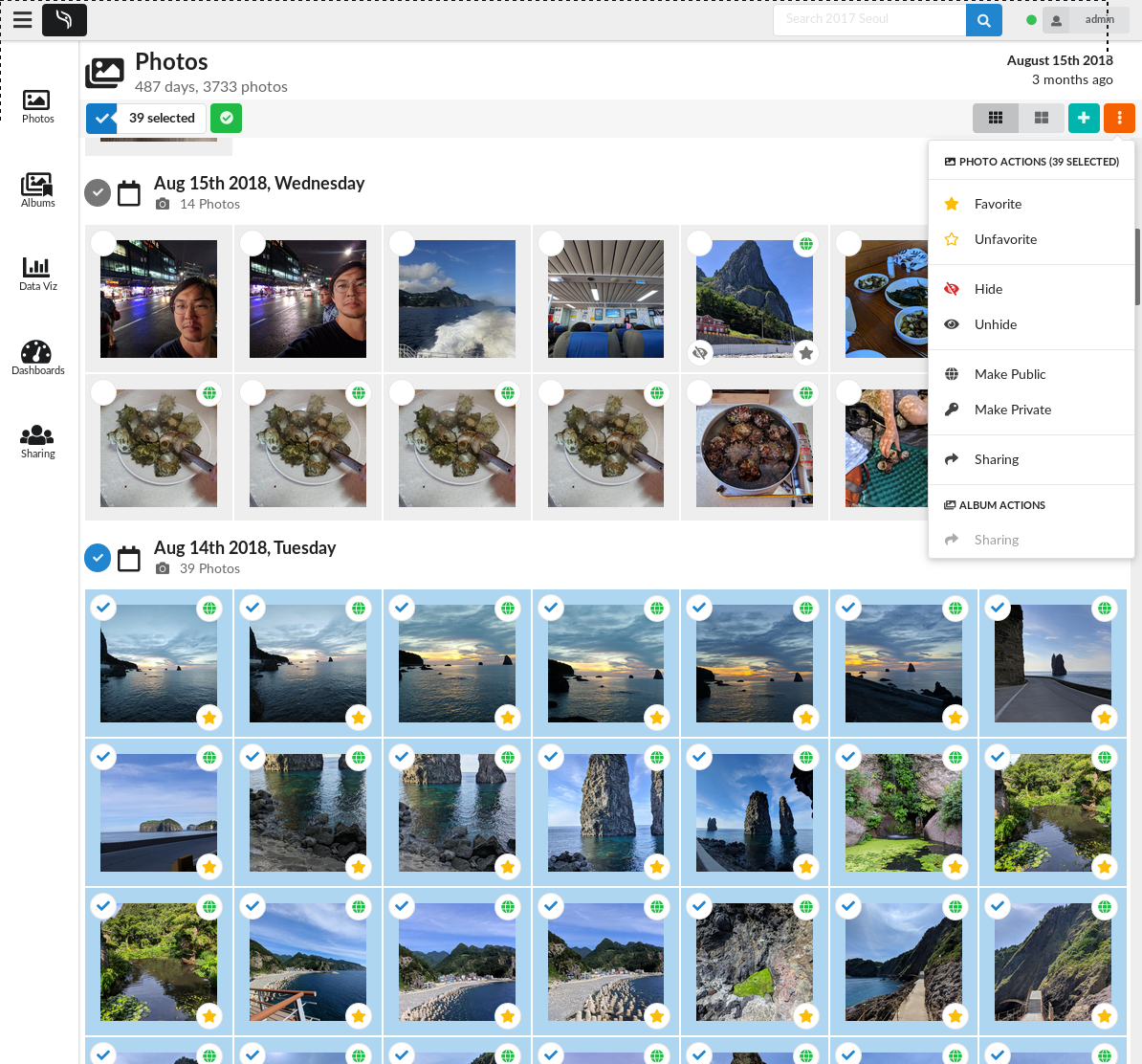Switch to the compact grid view layout

[x=995, y=118]
